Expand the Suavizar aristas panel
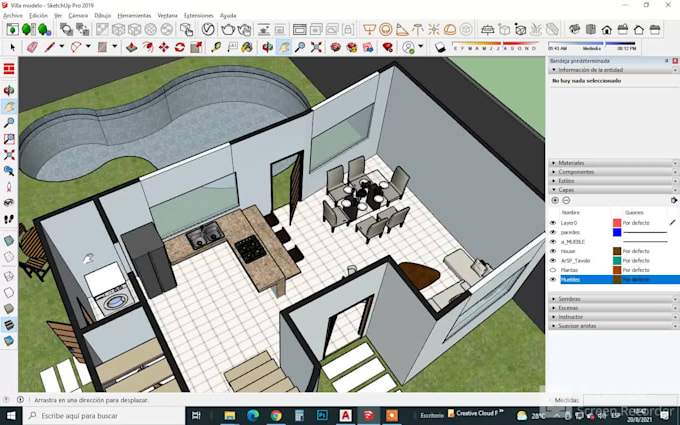Viewport: 680px width, 425px height. (x=614, y=326)
